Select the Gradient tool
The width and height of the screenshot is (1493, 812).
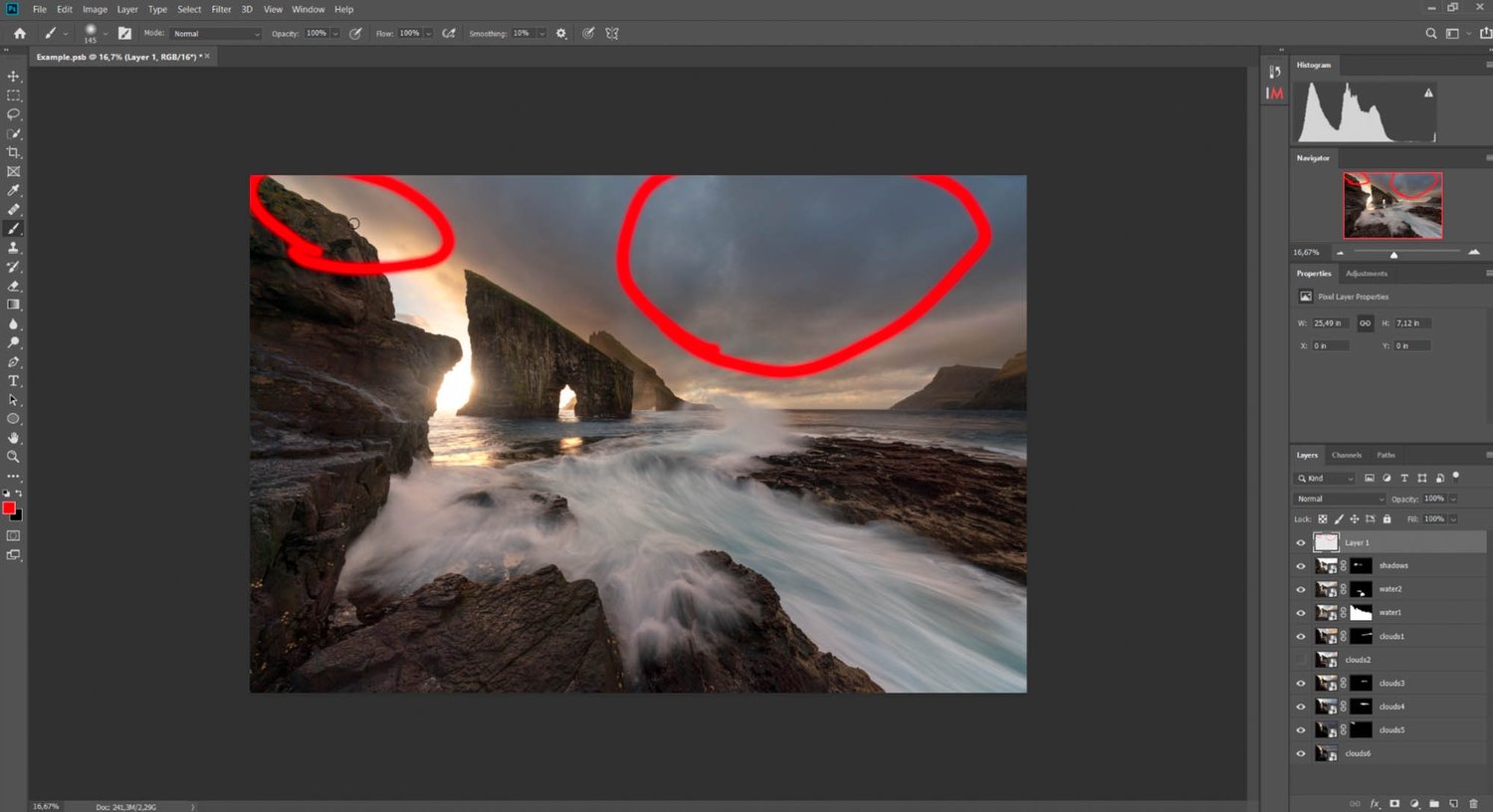point(14,304)
